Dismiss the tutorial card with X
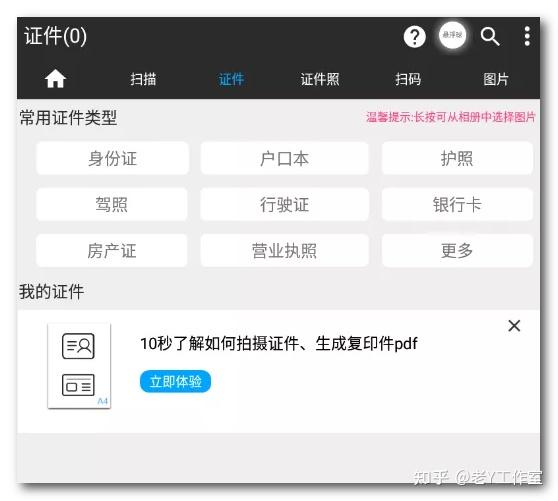This screenshot has height=501, width=558. [x=514, y=326]
